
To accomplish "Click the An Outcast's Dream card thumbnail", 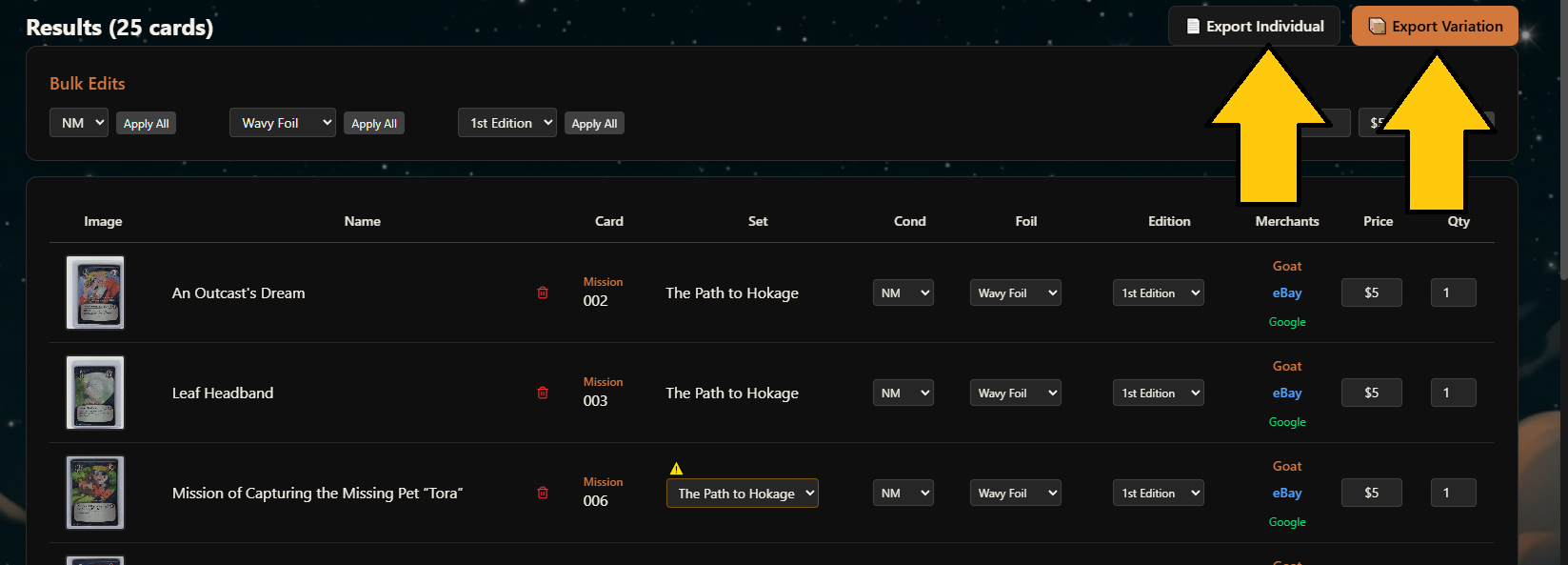I will click(95, 293).
